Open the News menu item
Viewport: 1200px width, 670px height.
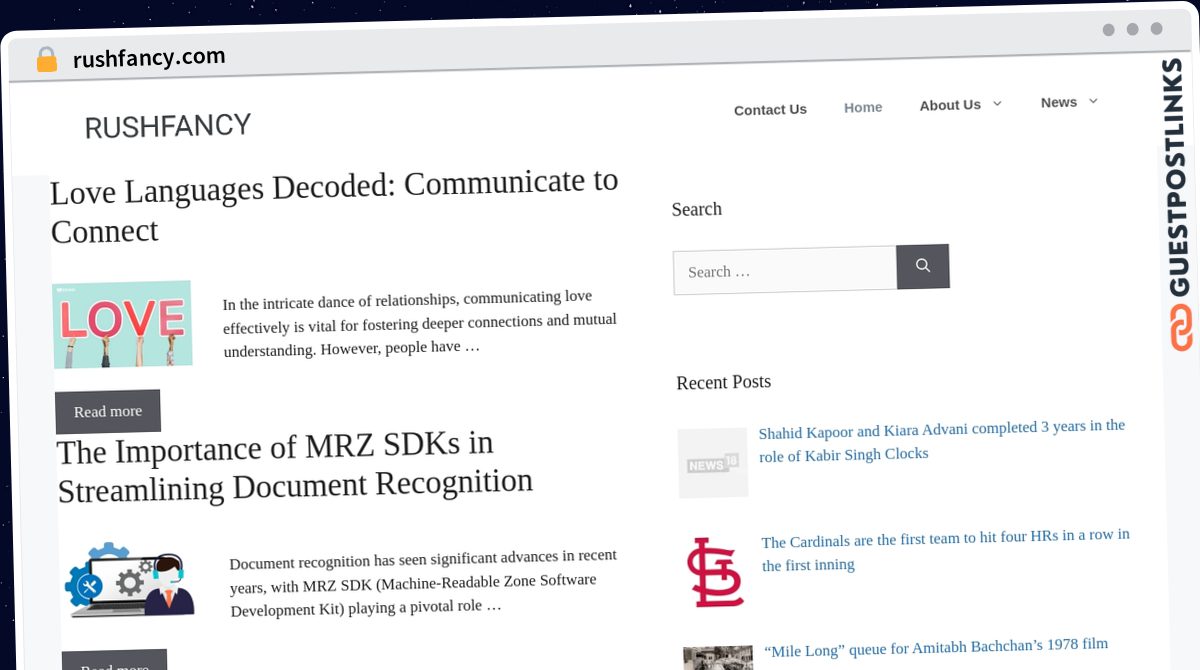1059,102
